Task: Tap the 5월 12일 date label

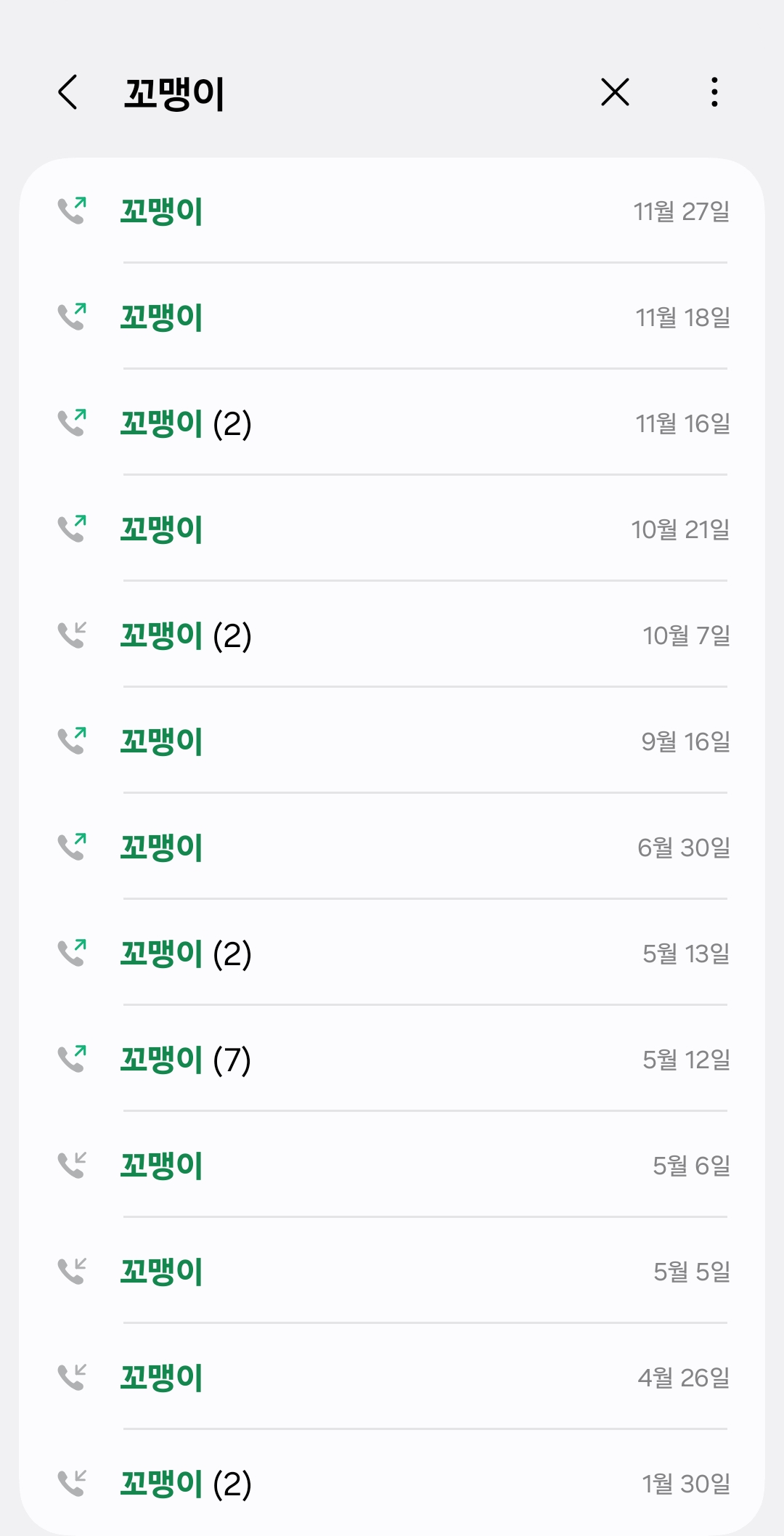Action: [x=686, y=1060]
